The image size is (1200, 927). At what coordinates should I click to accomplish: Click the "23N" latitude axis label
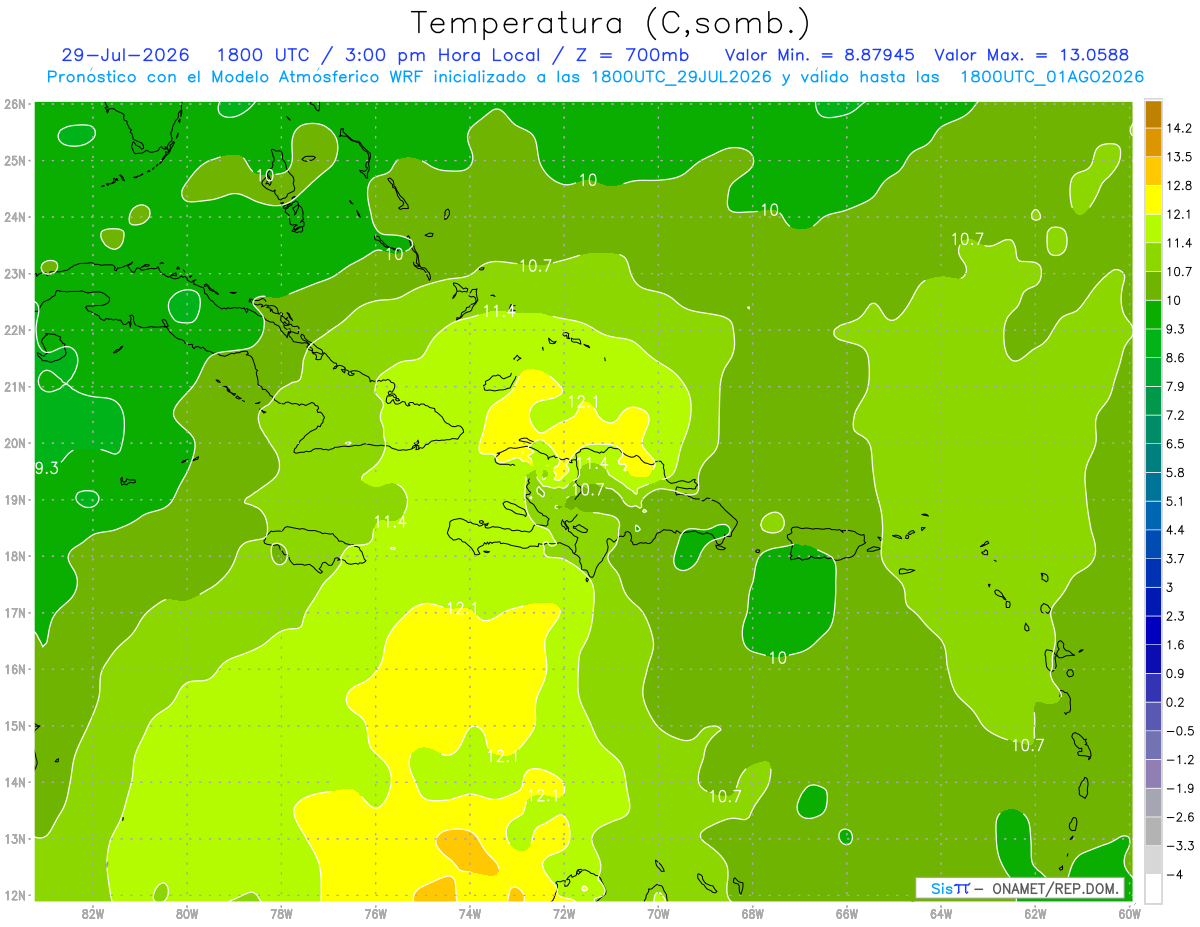(15, 274)
